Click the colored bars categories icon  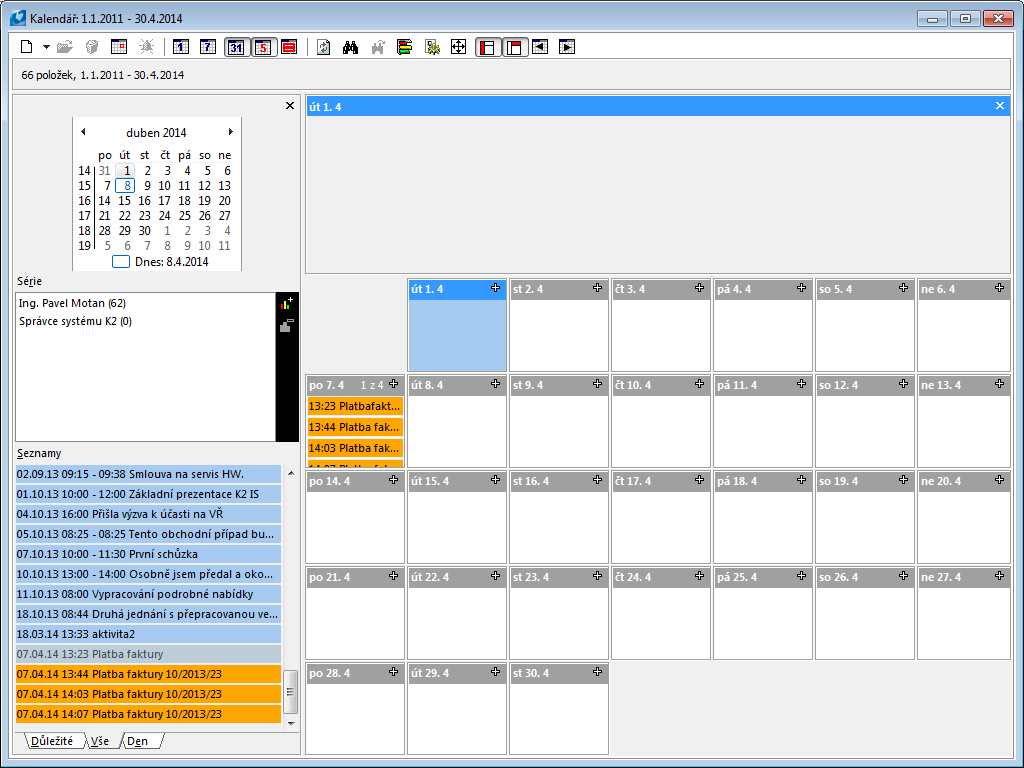pos(405,47)
